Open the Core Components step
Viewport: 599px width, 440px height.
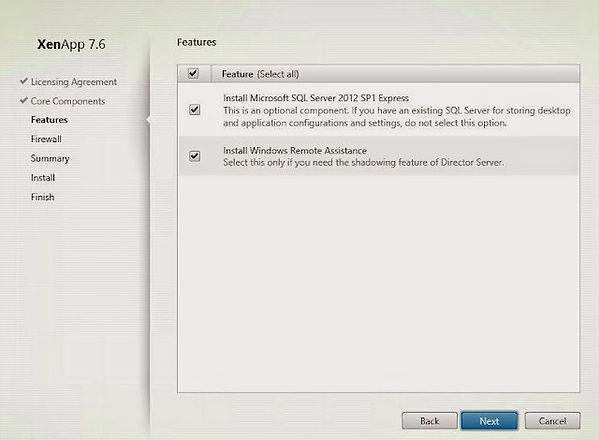tap(68, 101)
